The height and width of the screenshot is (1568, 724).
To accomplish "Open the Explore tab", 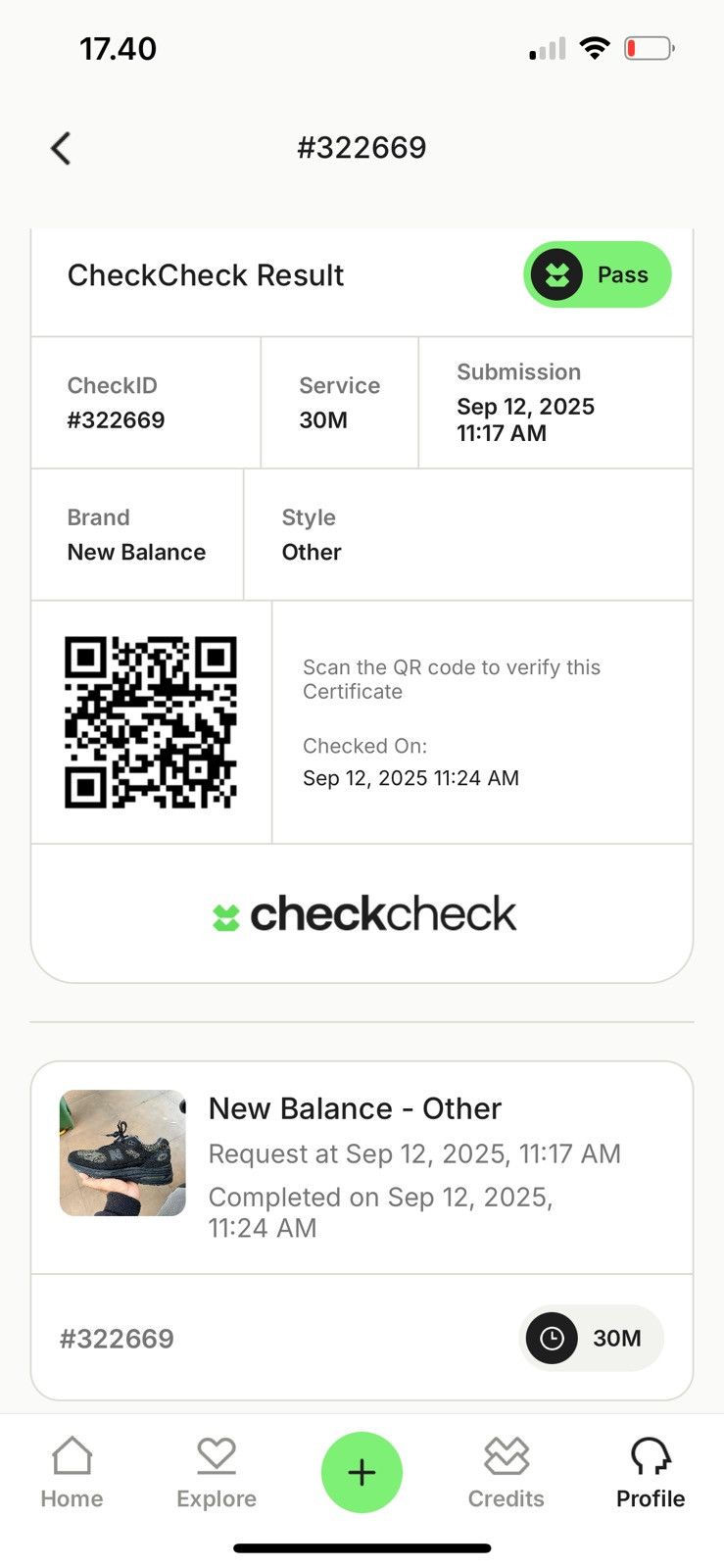I will point(217,1472).
